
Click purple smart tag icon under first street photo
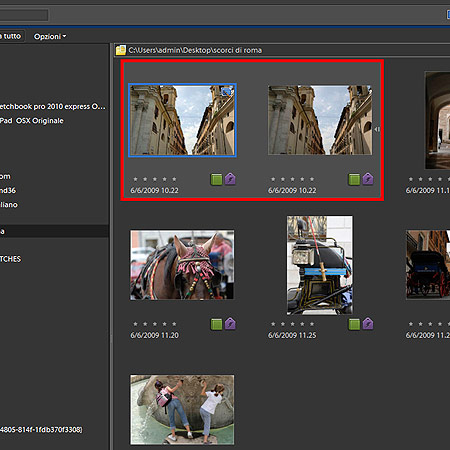[230, 179]
